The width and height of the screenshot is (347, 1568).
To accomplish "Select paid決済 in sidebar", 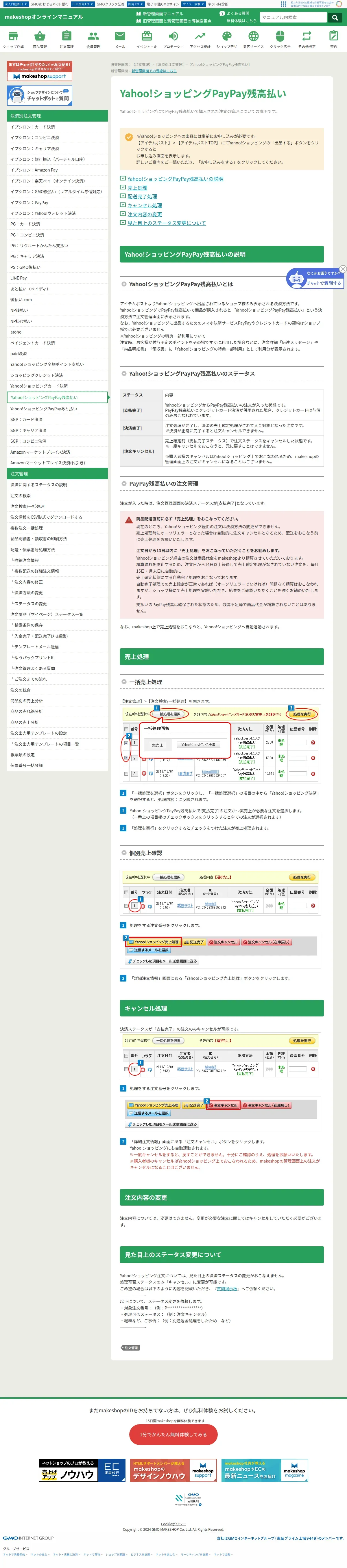I will tap(57, 354).
